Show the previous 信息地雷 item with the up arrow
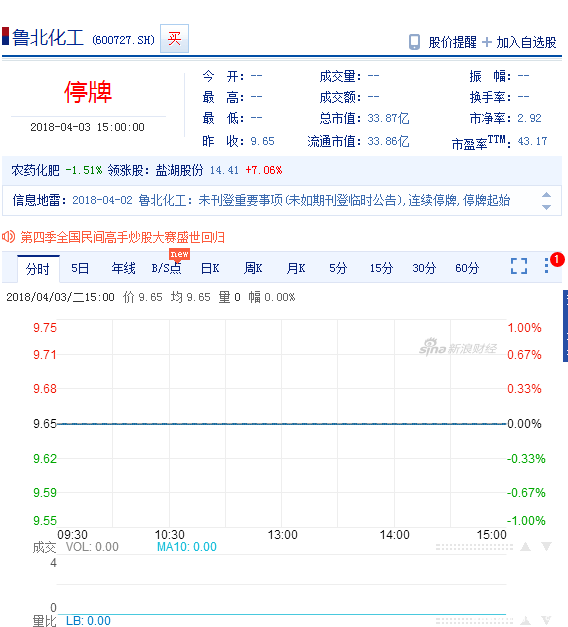Image resolution: width=568 pixels, height=627 pixels. tap(546, 195)
